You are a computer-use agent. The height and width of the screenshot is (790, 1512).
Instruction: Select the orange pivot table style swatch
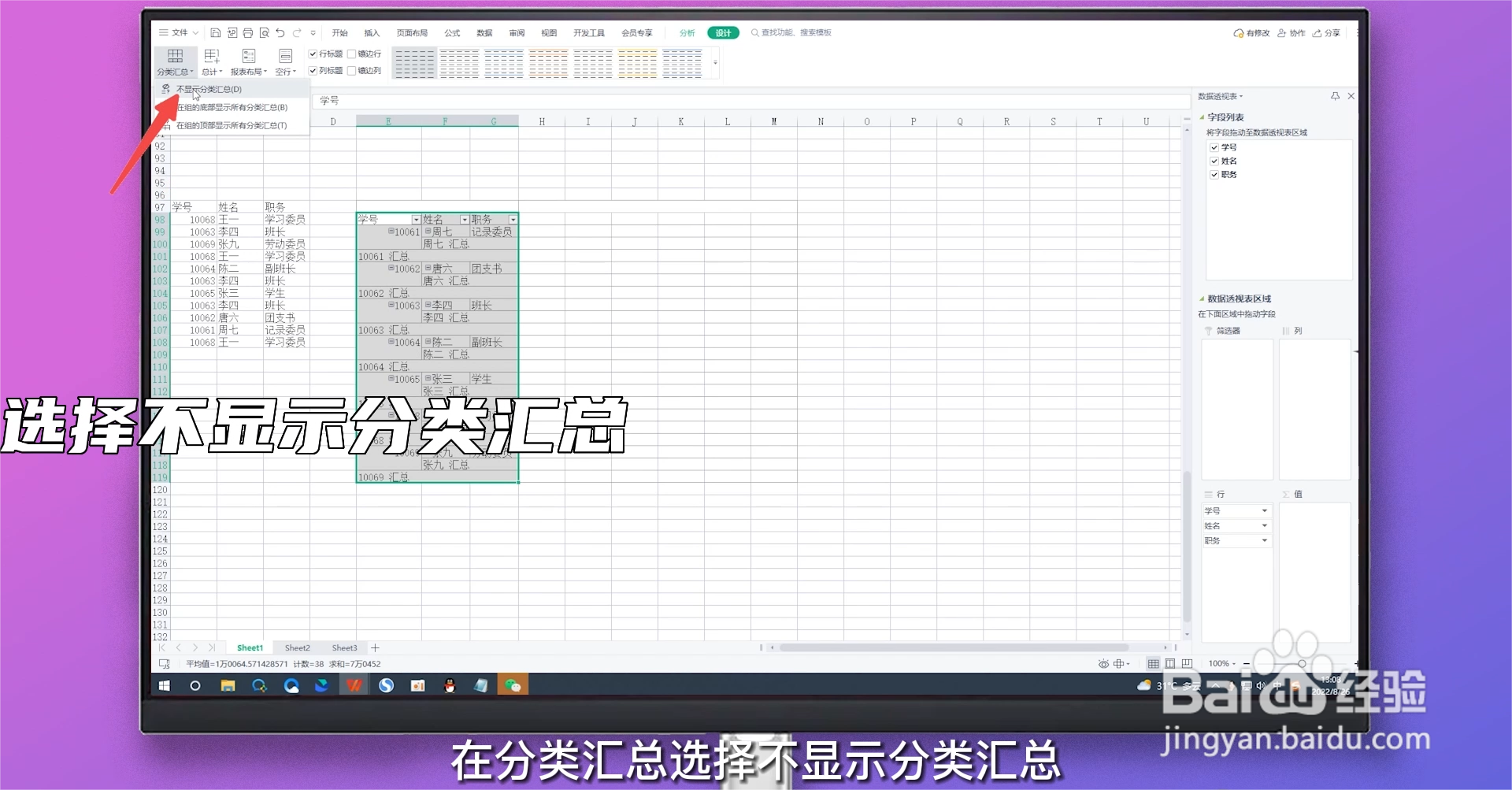[548, 63]
